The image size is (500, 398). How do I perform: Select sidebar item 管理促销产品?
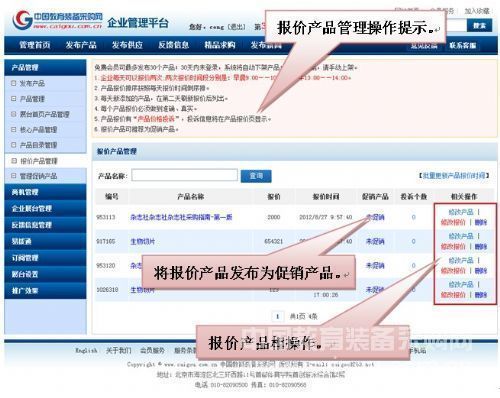point(38,176)
